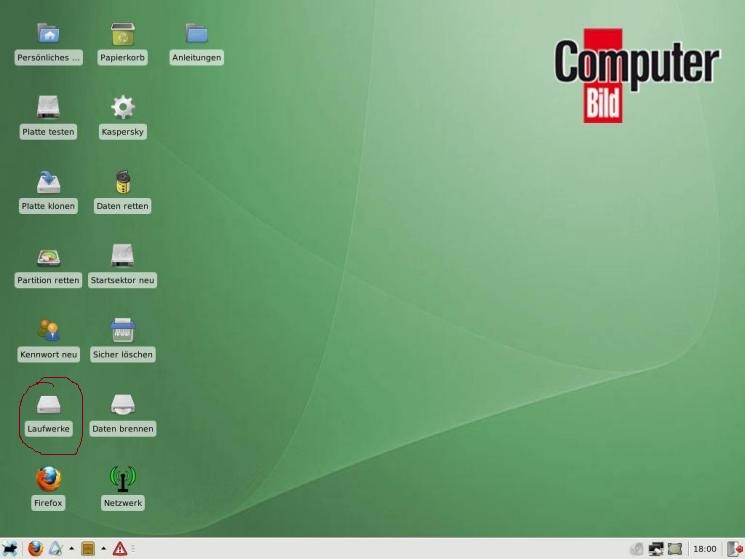Click the Partition retten label
The width and height of the screenshot is (745, 559).
point(48,280)
